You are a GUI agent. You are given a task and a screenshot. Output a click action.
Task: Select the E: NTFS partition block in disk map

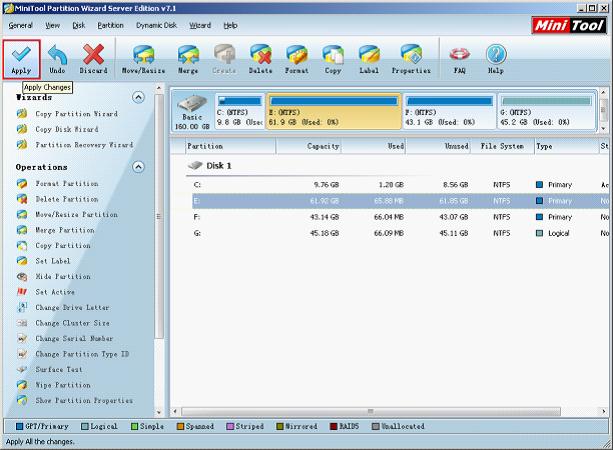(334, 111)
